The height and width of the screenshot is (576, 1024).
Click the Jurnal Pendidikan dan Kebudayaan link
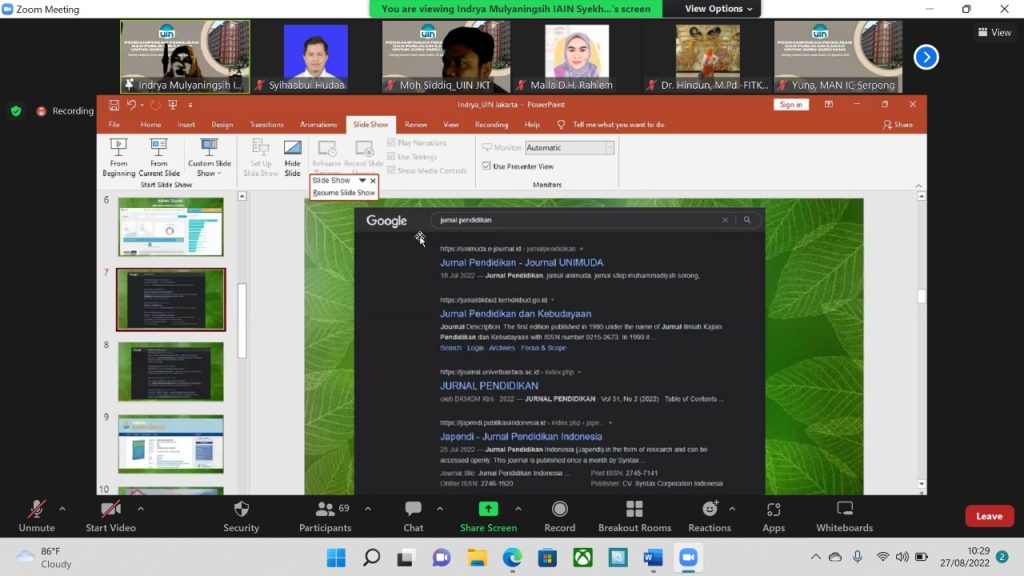(515, 314)
